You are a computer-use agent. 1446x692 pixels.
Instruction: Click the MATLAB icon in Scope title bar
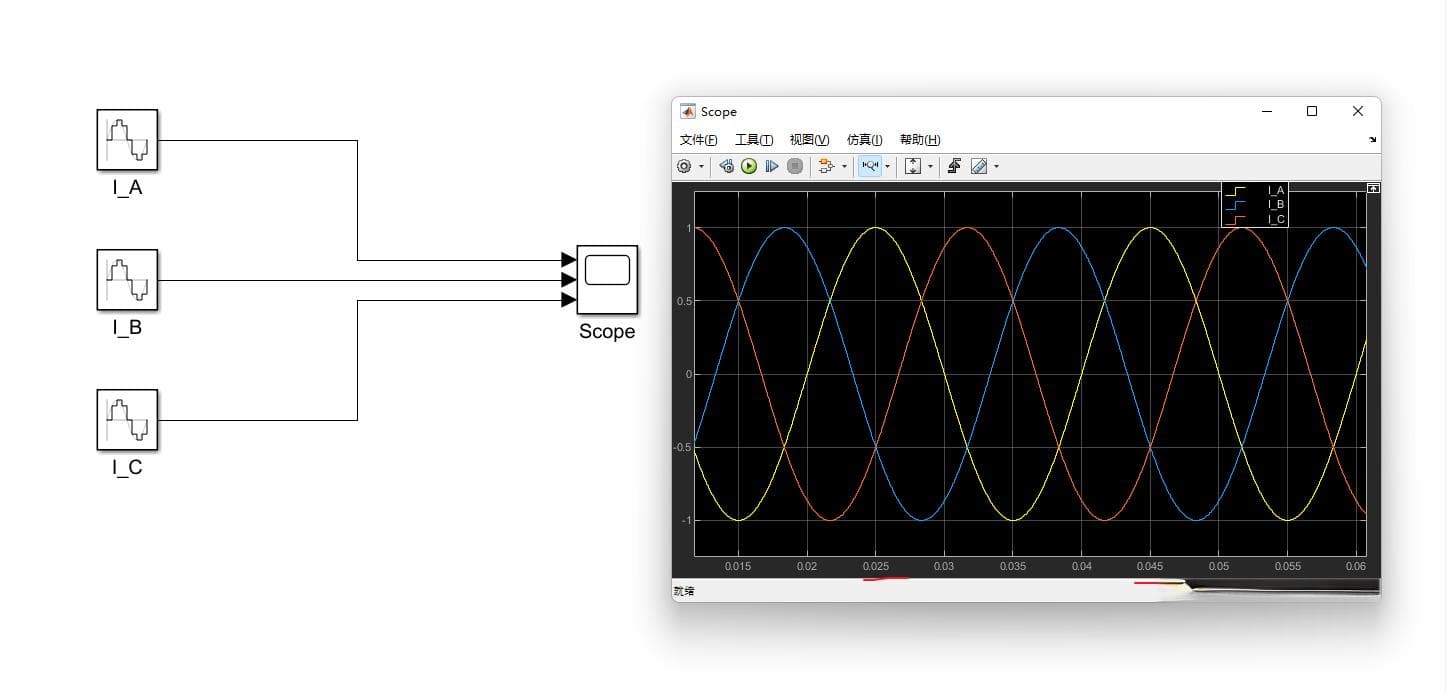pos(688,111)
